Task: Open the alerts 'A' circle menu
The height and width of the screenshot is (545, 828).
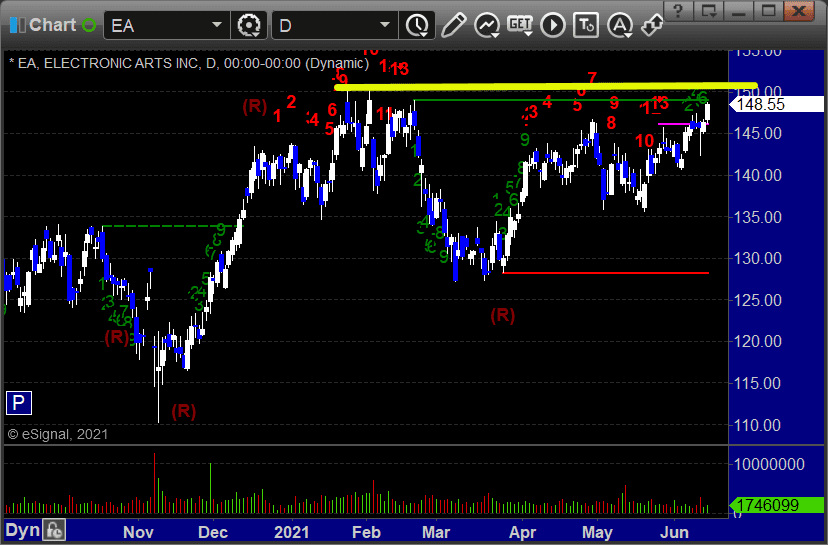Action: (620, 25)
